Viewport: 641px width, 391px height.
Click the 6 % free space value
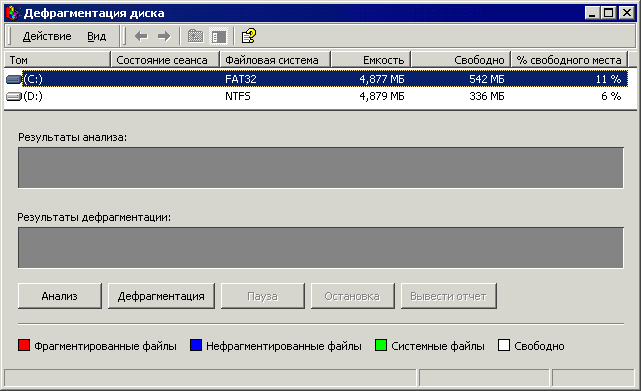click(611, 97)
